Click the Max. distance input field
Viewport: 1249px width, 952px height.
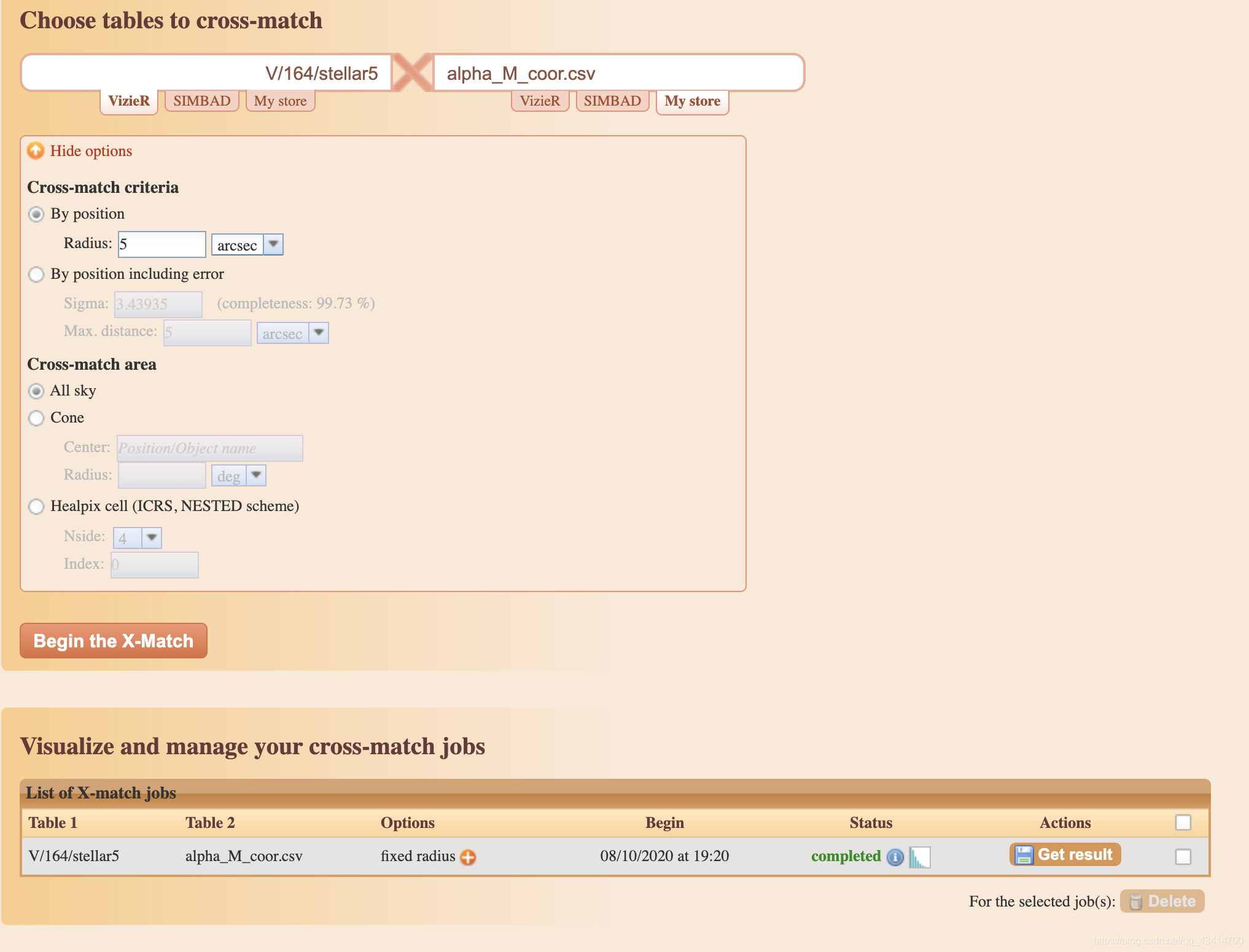coord(208,333)
